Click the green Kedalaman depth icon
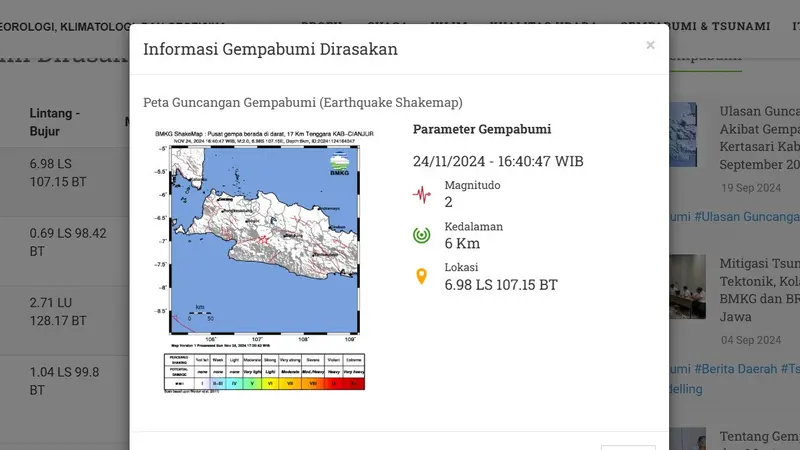Screen dimensions: 800x450 click(422, 235)
